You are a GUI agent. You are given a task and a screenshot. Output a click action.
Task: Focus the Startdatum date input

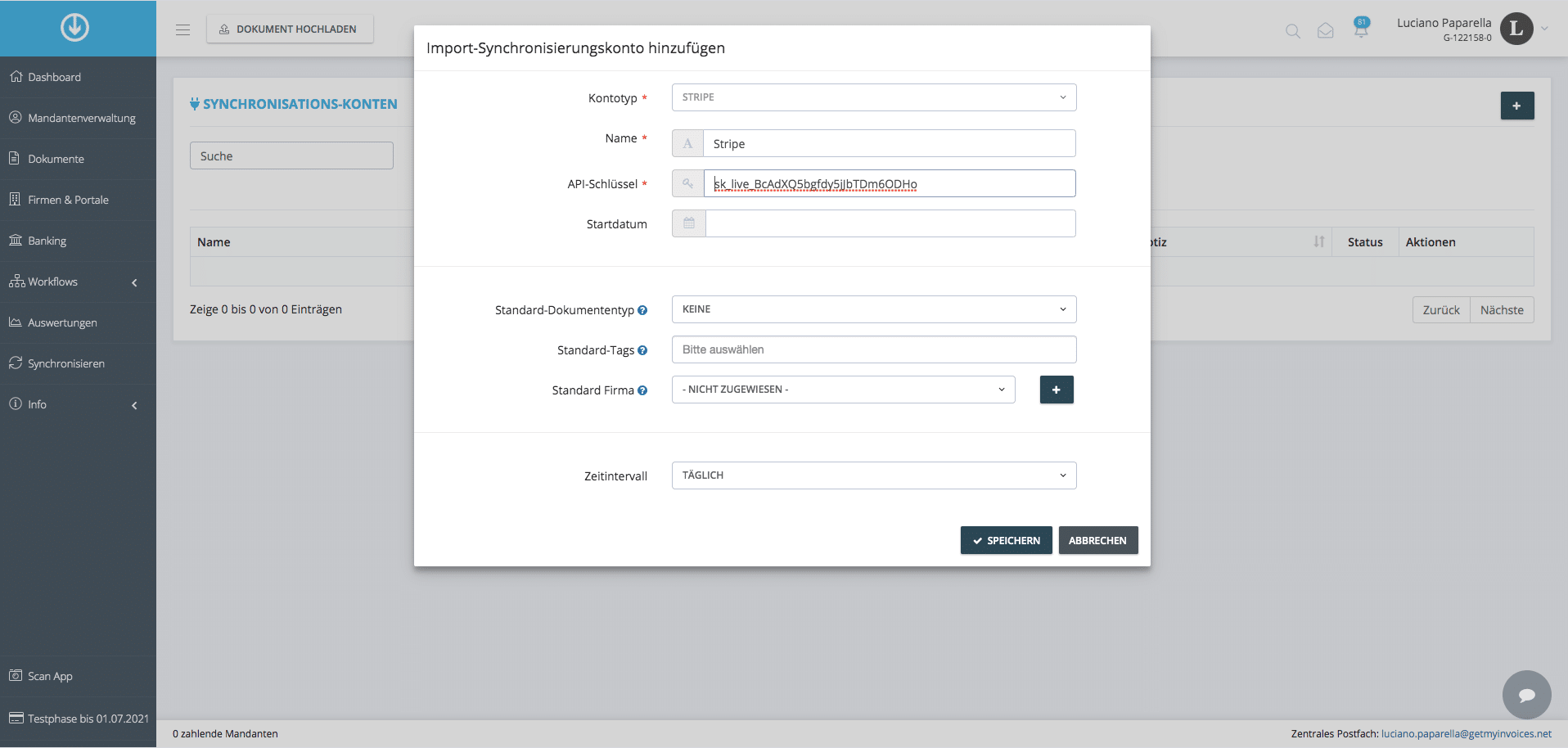pos(890,223)
